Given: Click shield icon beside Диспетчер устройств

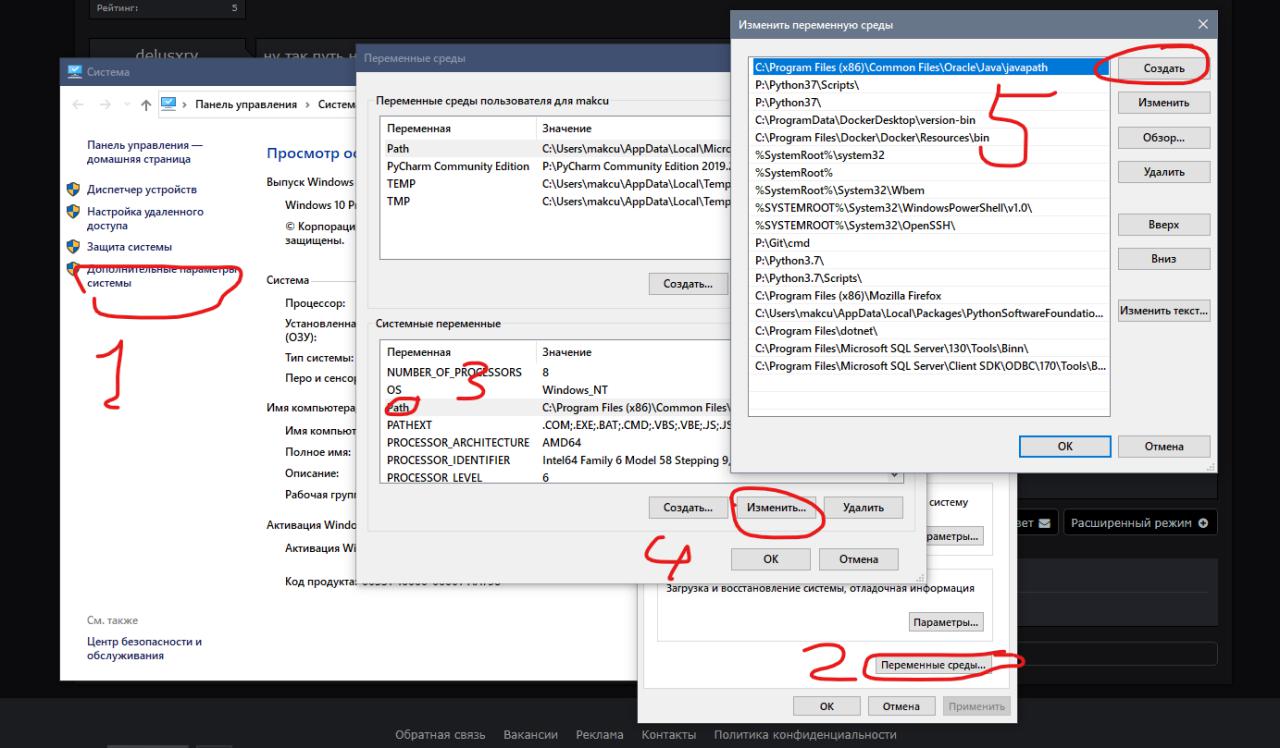Looking at the screenshot, I should [73, 189].
